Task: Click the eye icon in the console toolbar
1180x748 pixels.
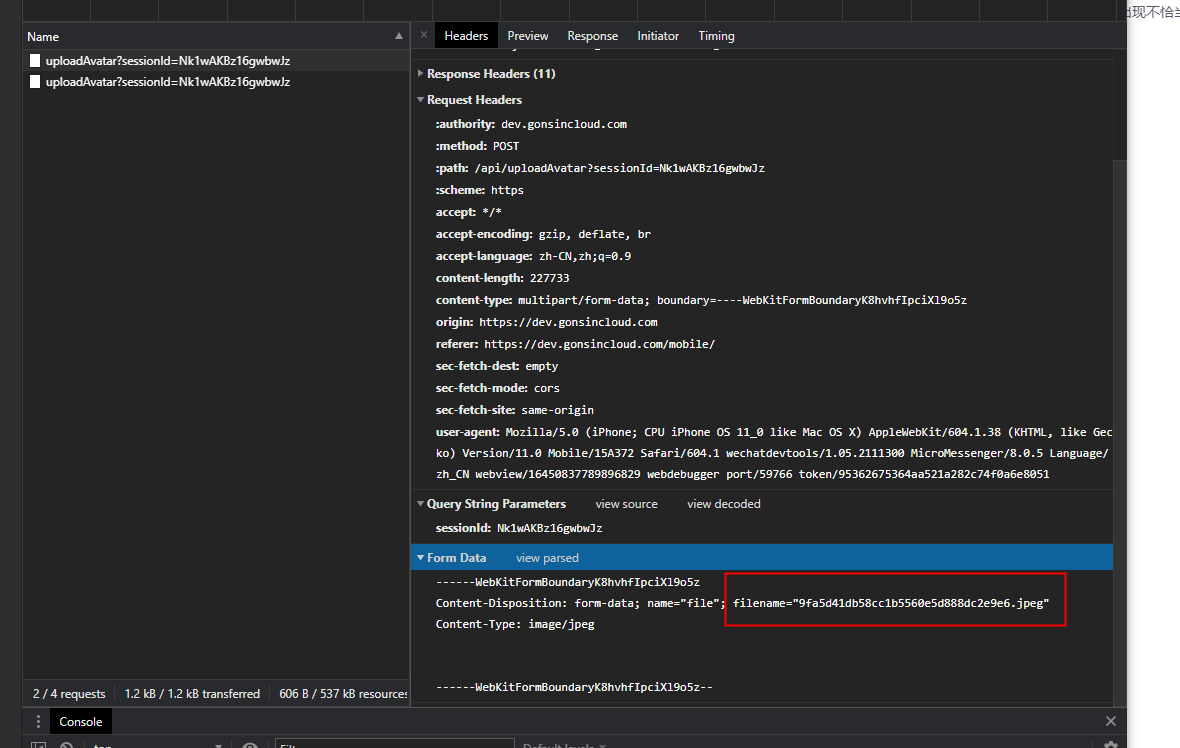Action: (250, 745)
